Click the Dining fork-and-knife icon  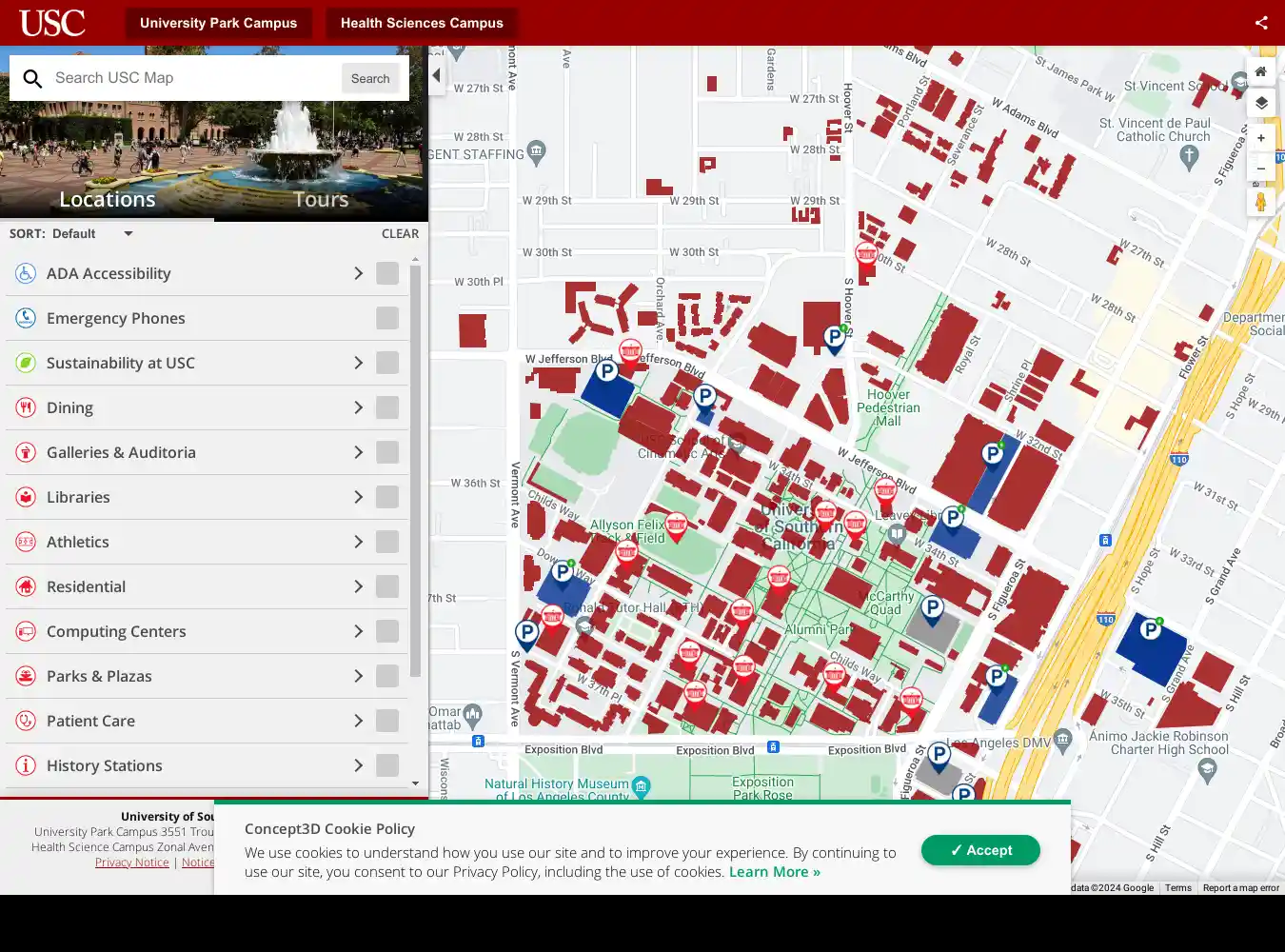26,407
